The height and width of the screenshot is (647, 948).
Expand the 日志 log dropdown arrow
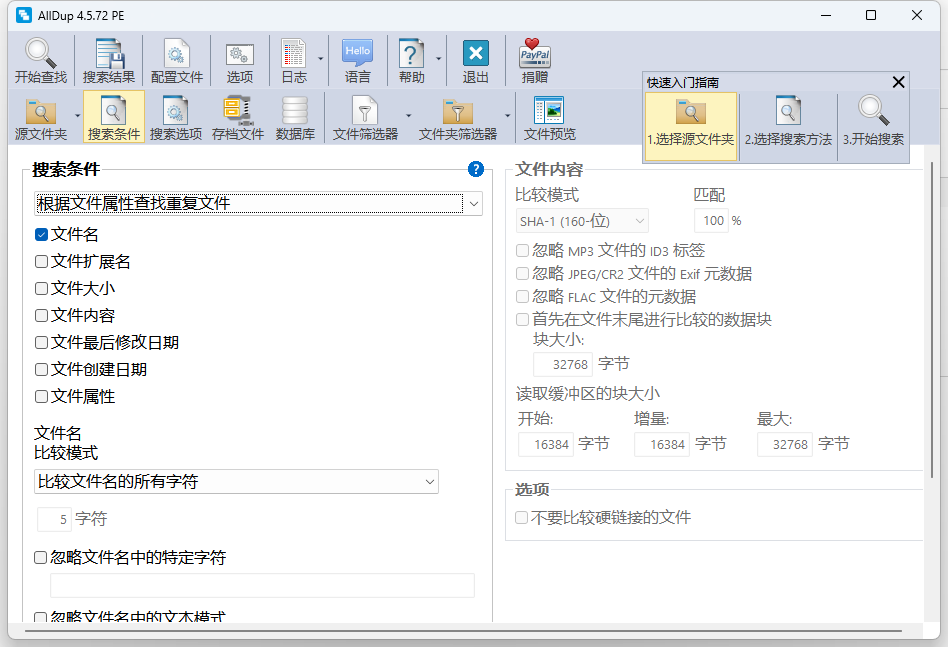tap(321, 59)
